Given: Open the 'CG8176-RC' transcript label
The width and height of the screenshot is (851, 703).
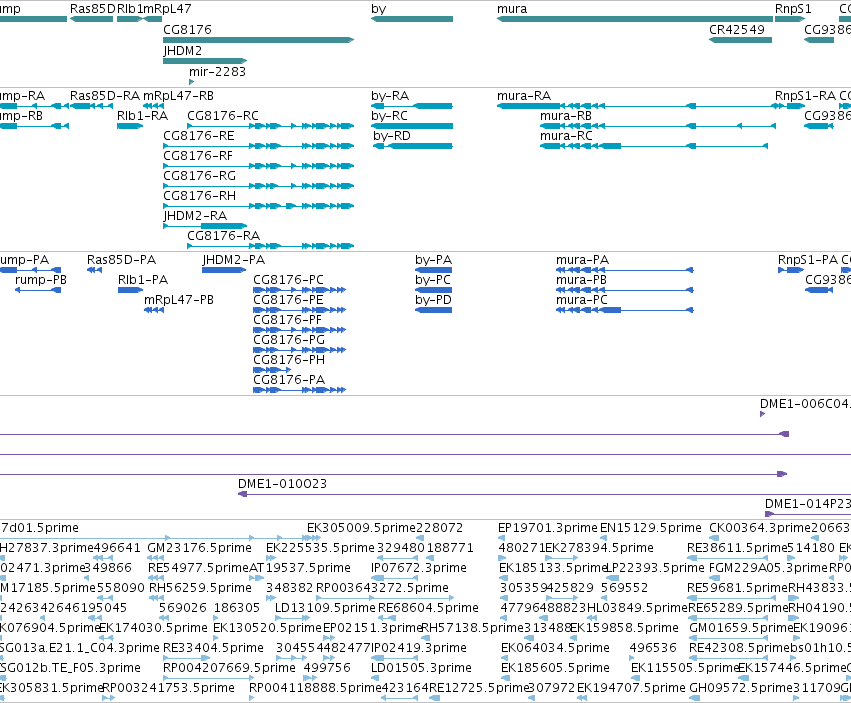Looking at the screenshot, I should pos(223,116).
